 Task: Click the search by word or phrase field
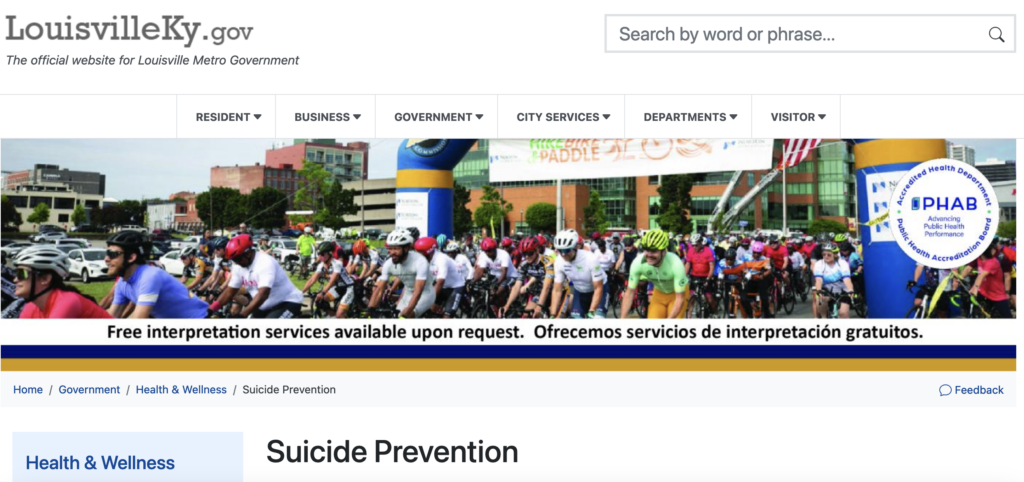(x=801, y=34)
